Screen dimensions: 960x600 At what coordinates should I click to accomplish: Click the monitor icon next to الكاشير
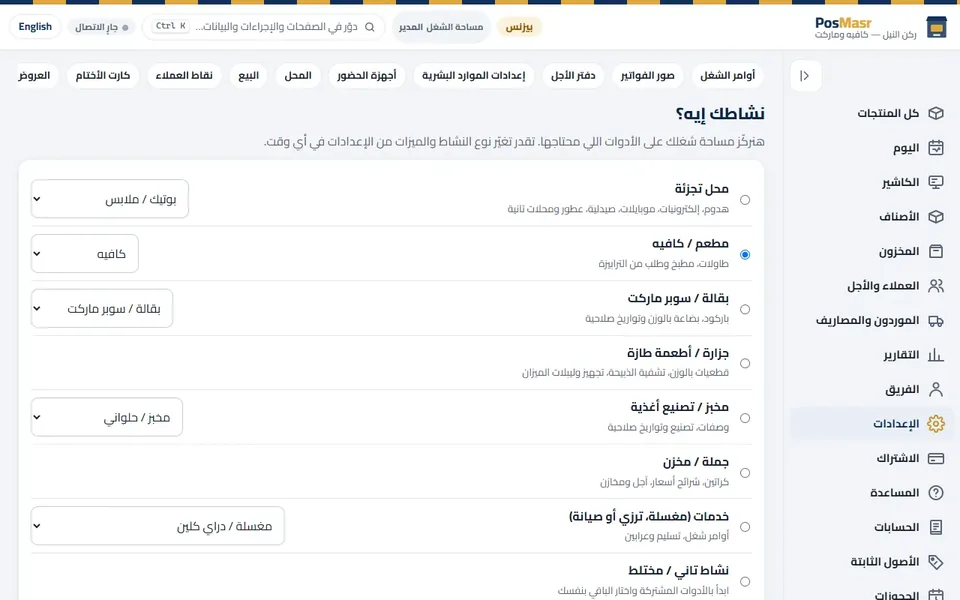coord(936,182)
